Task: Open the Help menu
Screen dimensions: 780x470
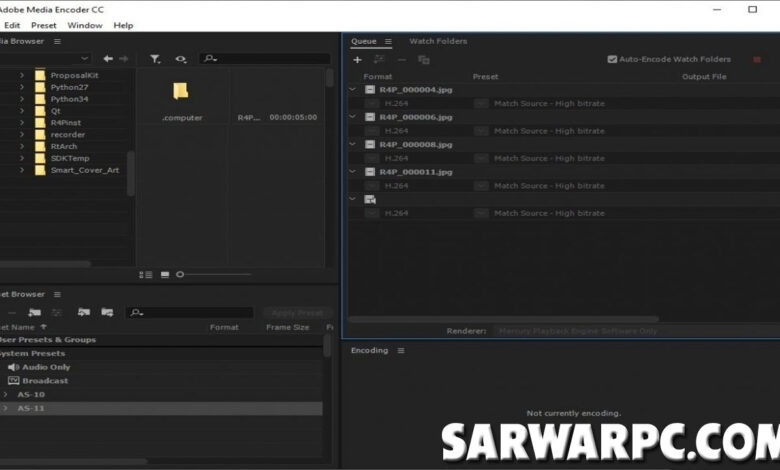Action: tap(123, 25)
